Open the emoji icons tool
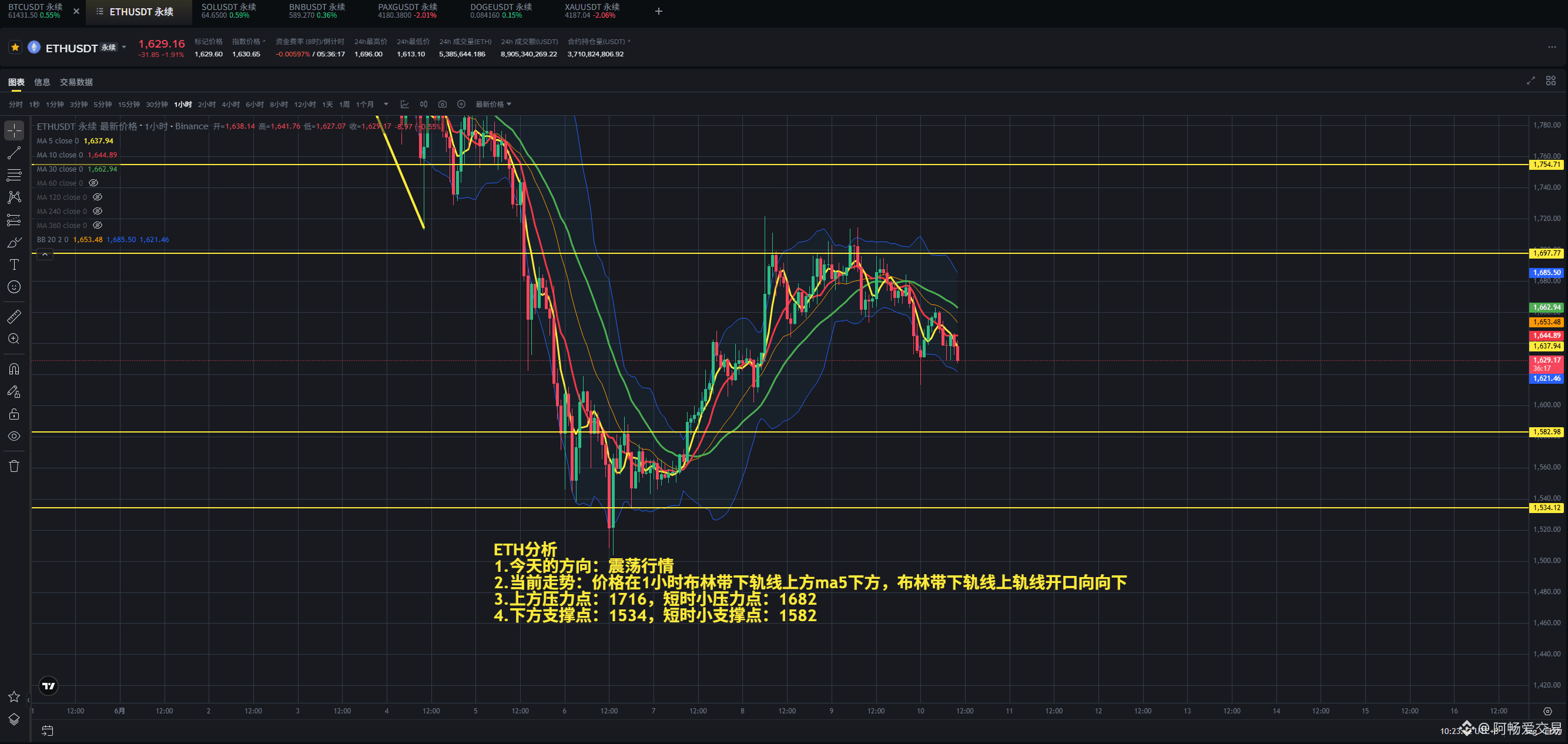Image resolution: width=1568 pixels, height=744 pixels. point(14,287)
